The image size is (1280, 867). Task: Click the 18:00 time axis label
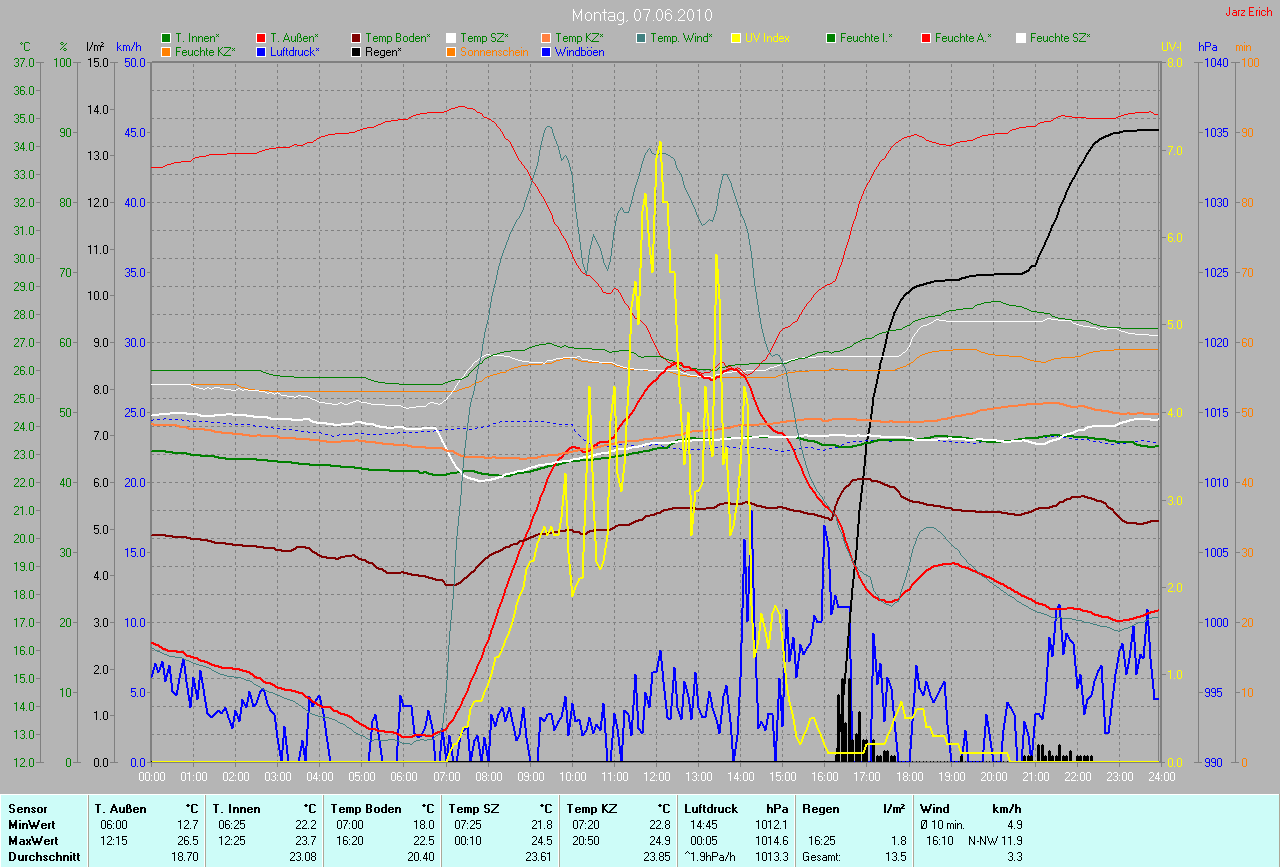point(909,776)
